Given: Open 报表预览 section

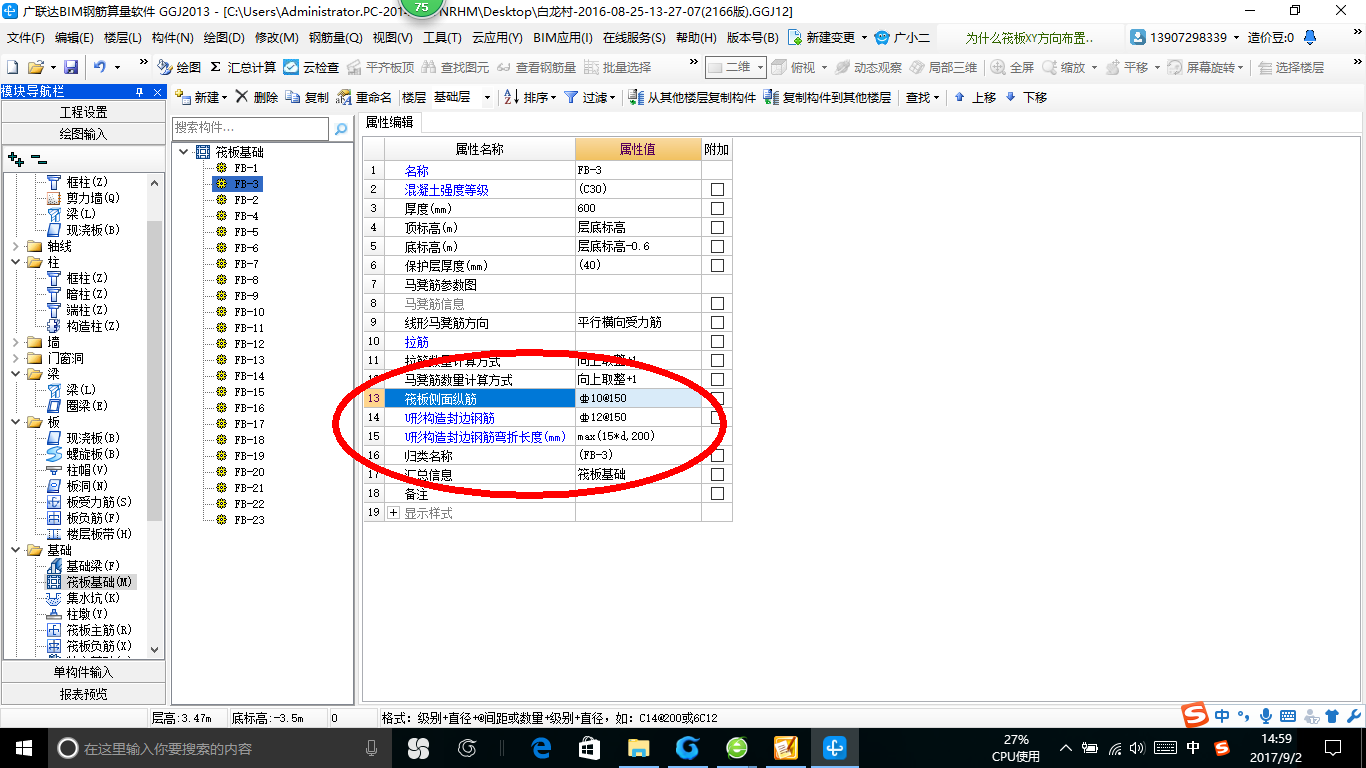Looking at the screenshot, I should (84, 693).
